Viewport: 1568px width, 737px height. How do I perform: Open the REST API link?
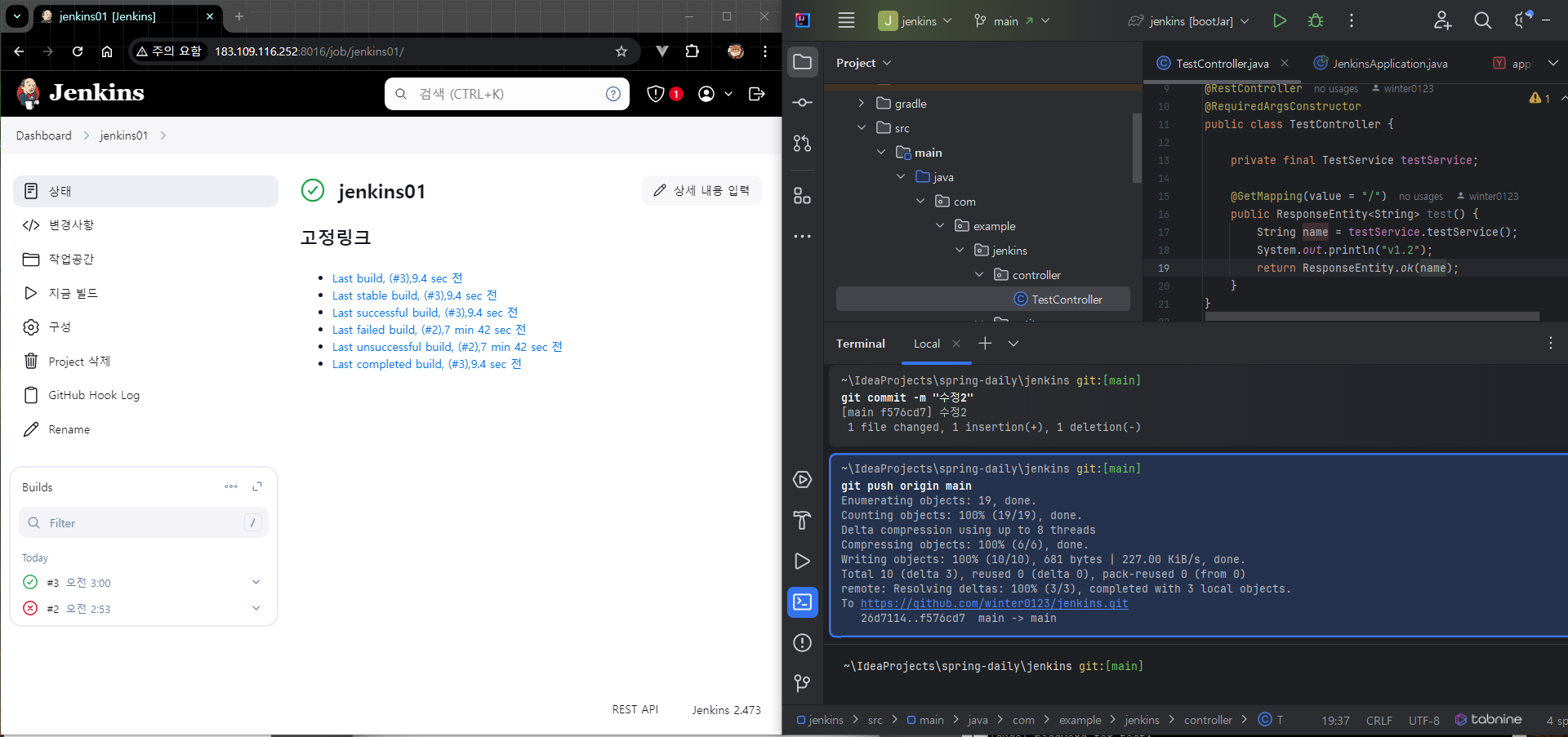pyautogui.click(x=635, y=709)
